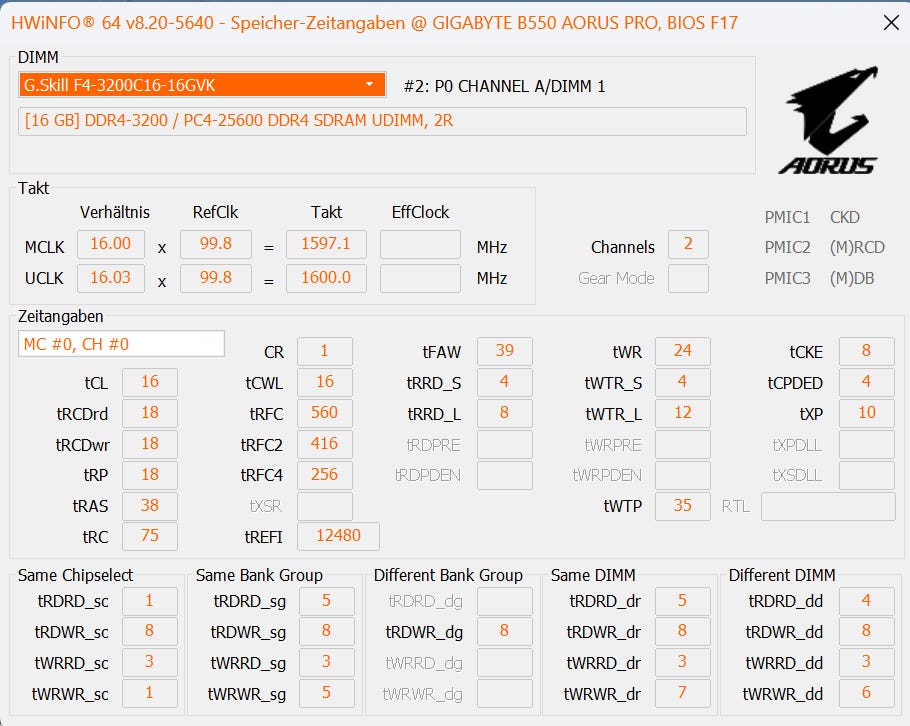
Task: Click the tRRD_L value field
Action: 505,413
